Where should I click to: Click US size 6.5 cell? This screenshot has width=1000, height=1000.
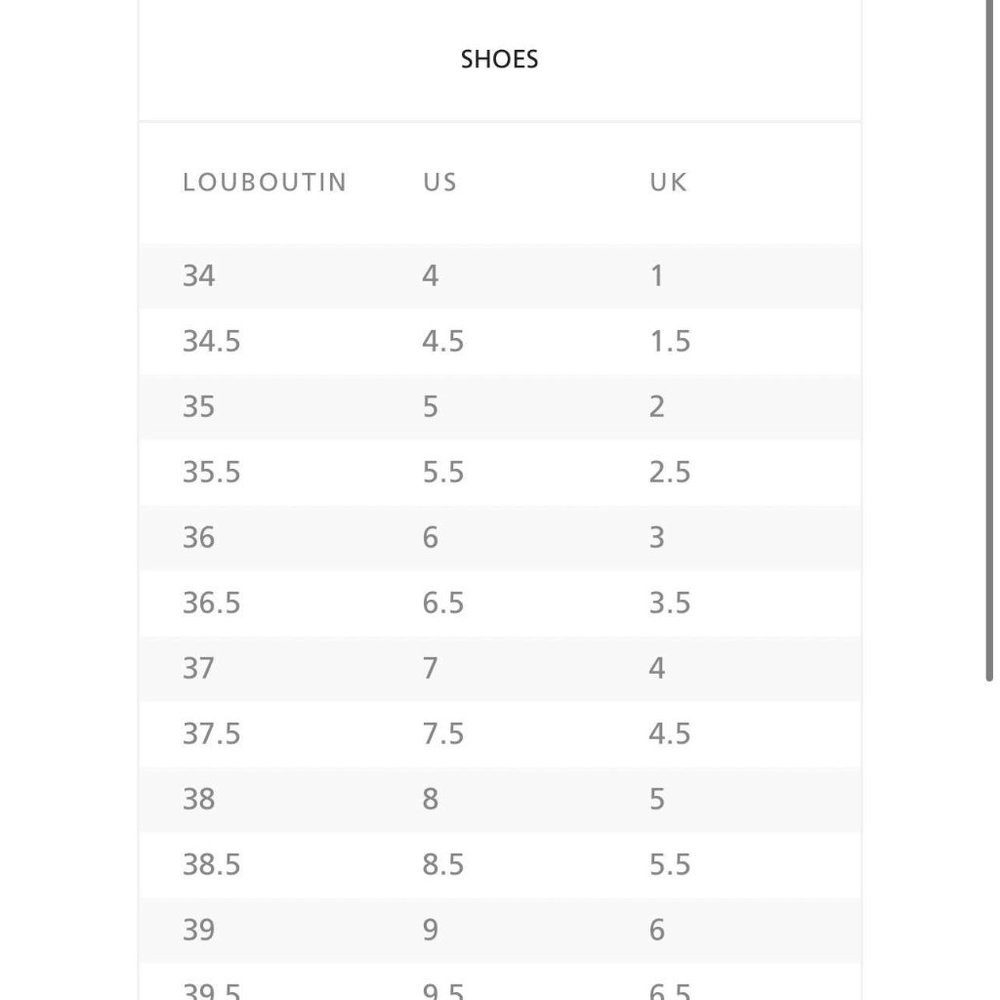coord(443,603)
